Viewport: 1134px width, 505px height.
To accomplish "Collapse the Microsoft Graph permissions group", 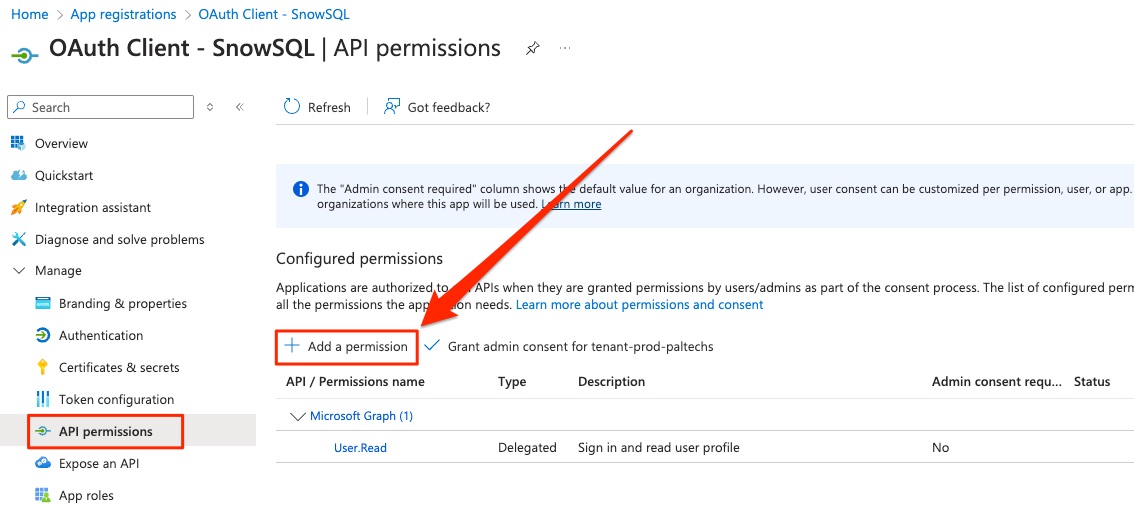I will (297, 416).
